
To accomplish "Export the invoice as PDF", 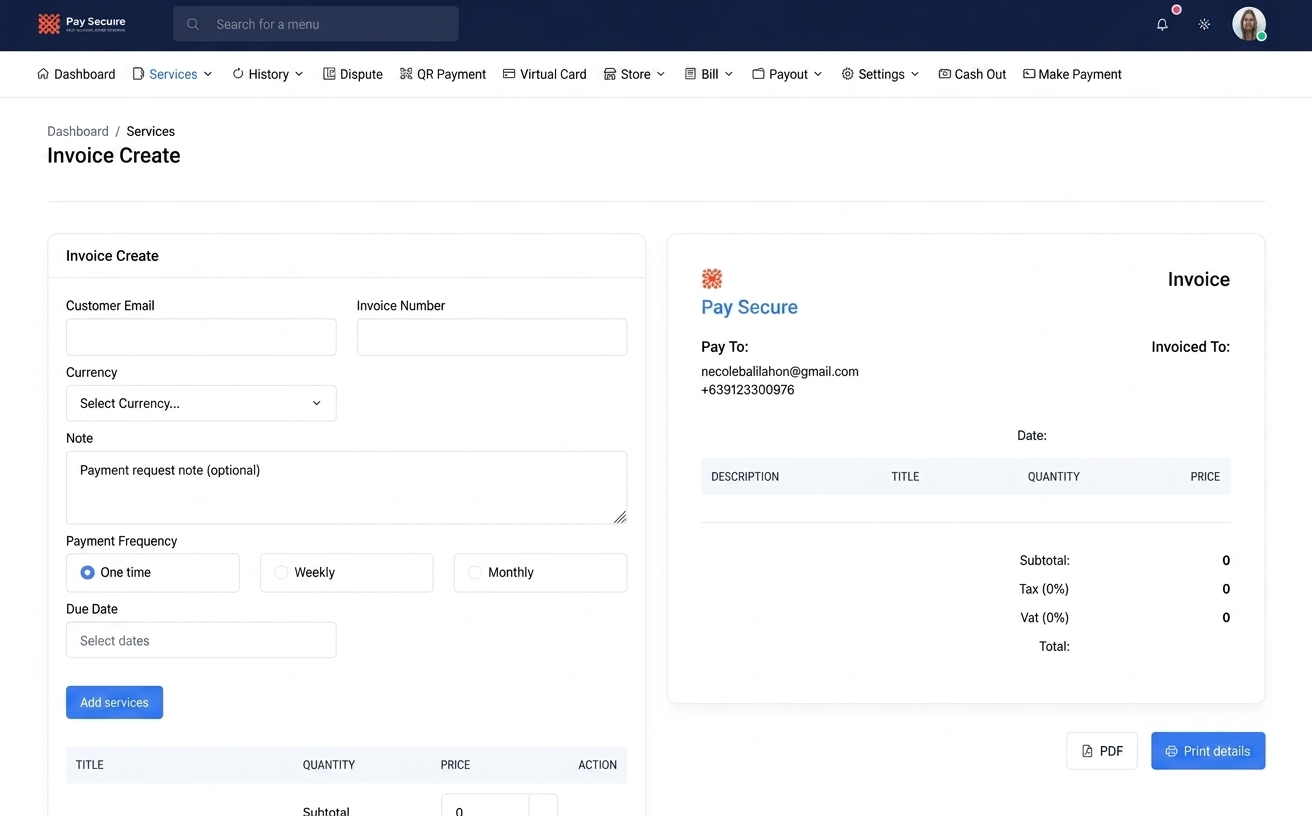I will tap(1102, 751).
